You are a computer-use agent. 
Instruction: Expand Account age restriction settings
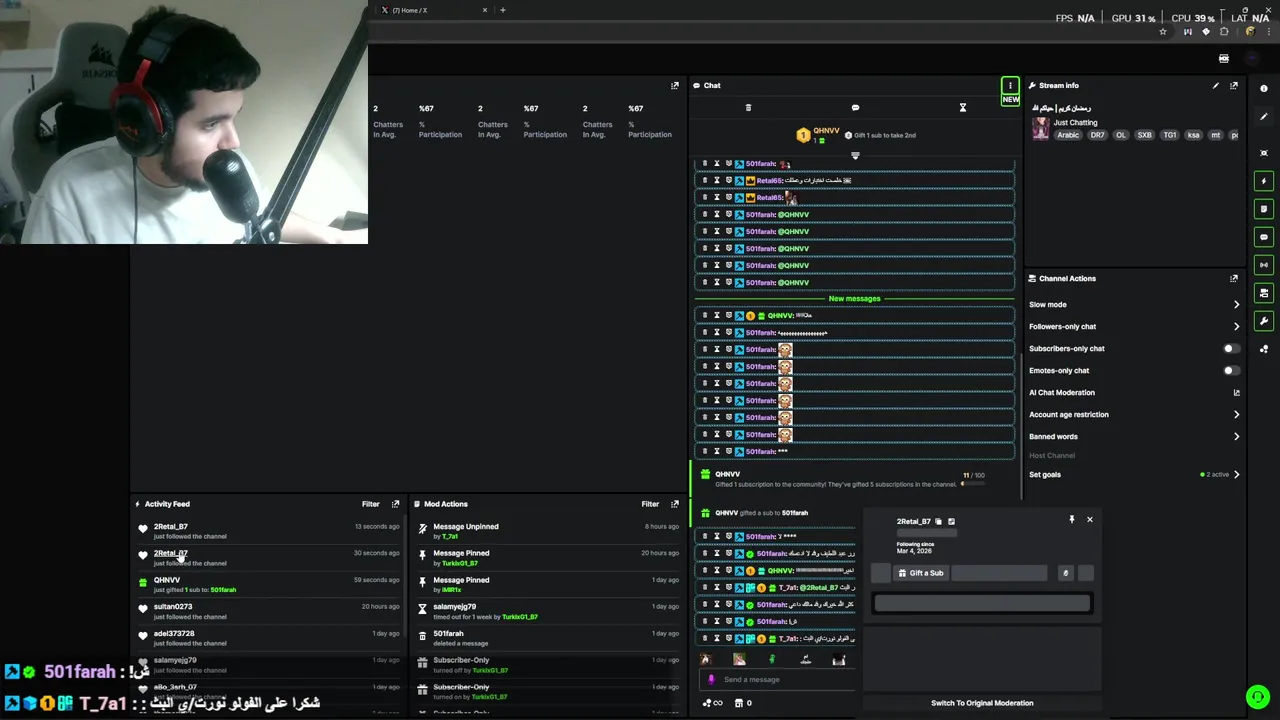click(x=1134, y=415)
